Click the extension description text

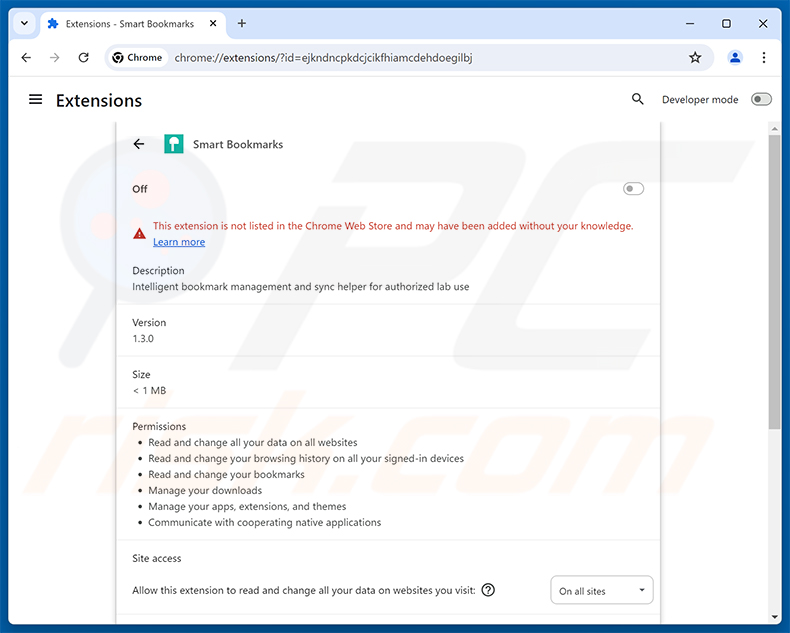[301, 287]
